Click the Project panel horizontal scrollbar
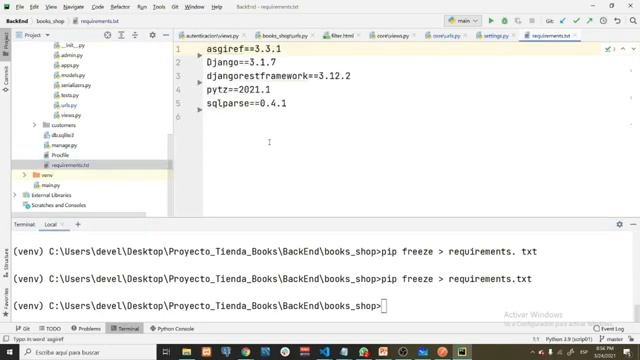The height and width of the screenshot is (360, 640). tap(79, 214)
